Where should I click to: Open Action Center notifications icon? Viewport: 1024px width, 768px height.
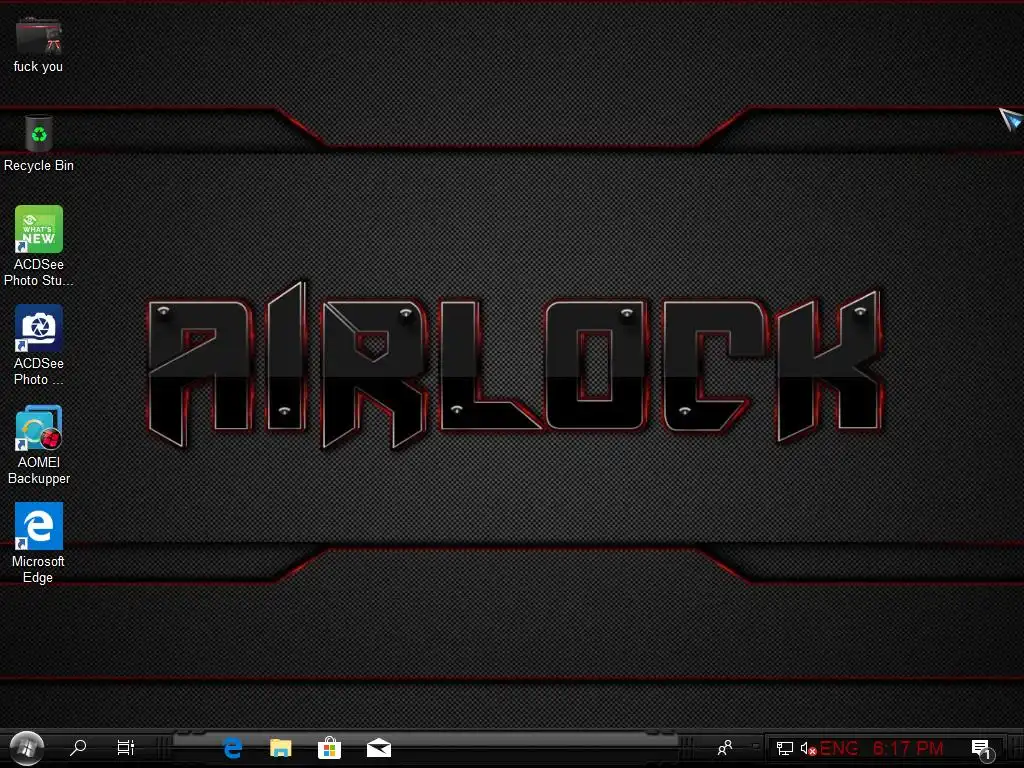pyautogui.click(x=982, y=749)
